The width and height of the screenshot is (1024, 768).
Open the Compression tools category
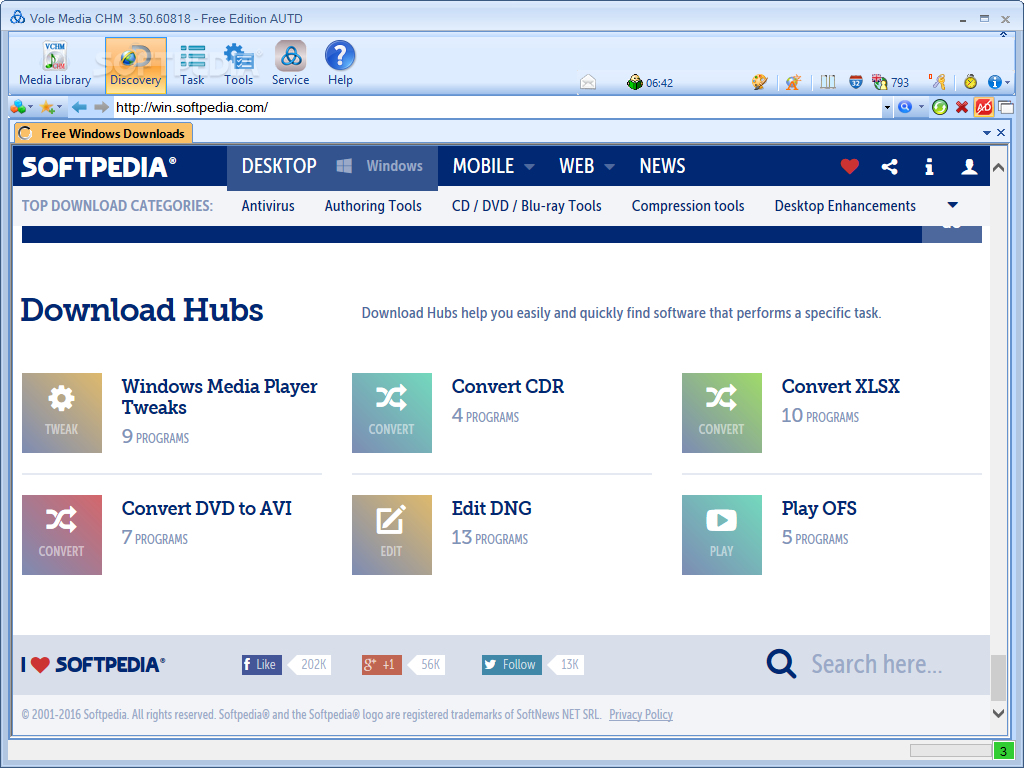tap(688, 206)
